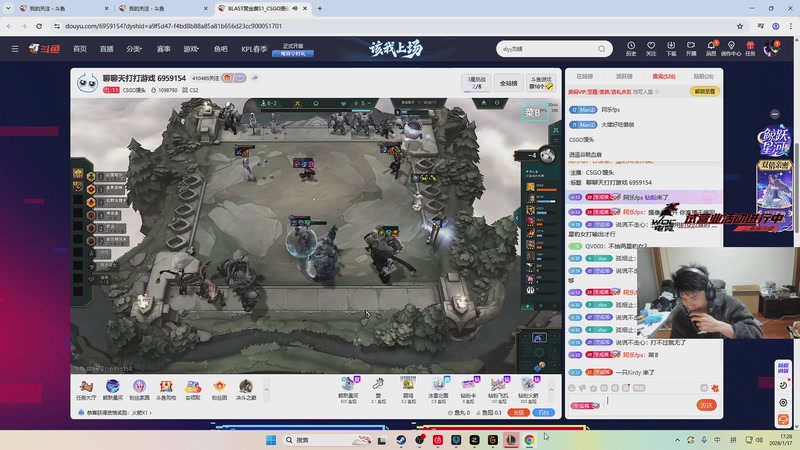Click the 发送 send button in chat

(706, 405)
